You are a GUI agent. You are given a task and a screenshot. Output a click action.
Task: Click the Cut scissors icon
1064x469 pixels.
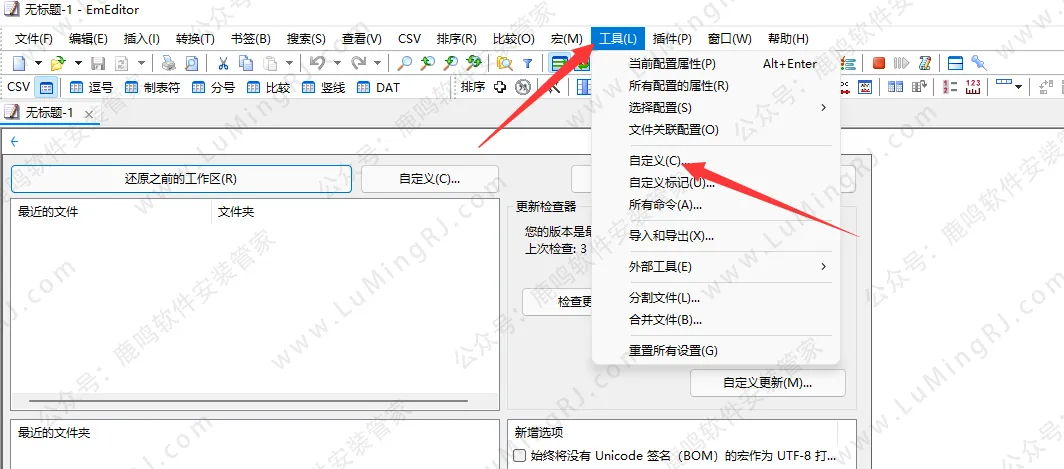(x=223, y=64)
